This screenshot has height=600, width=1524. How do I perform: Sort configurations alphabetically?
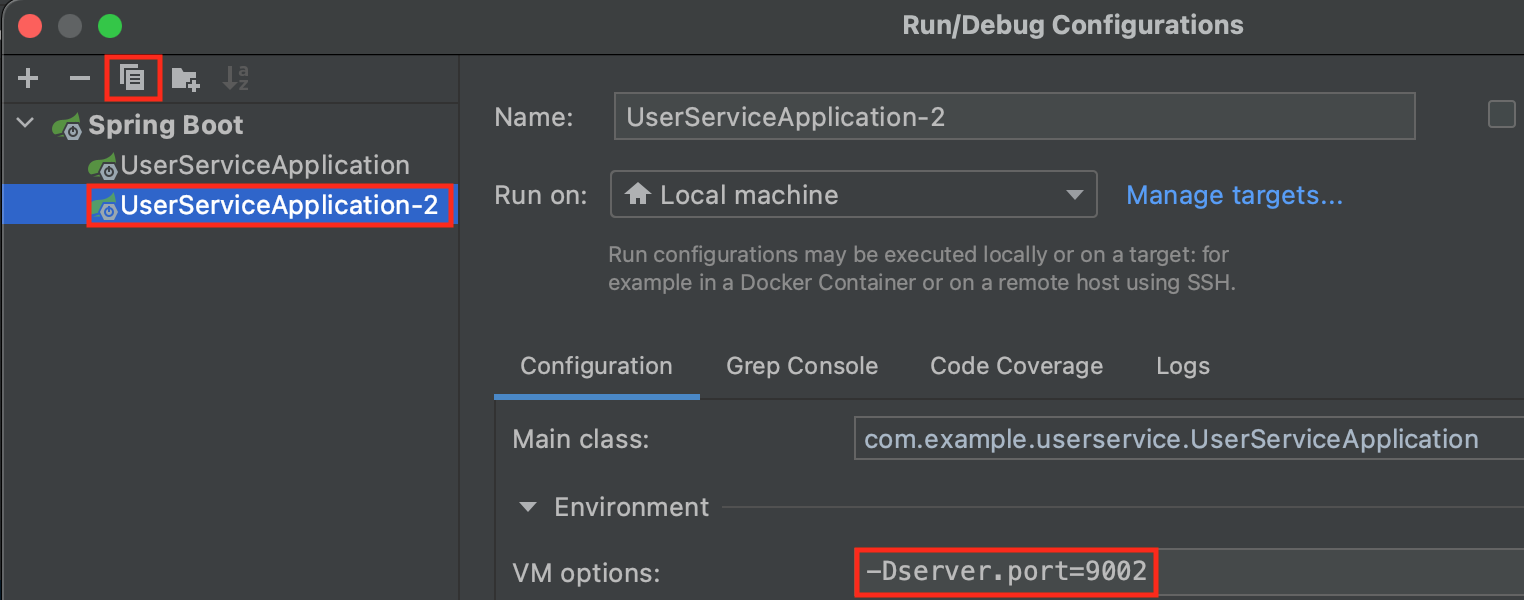coord(236,78)
